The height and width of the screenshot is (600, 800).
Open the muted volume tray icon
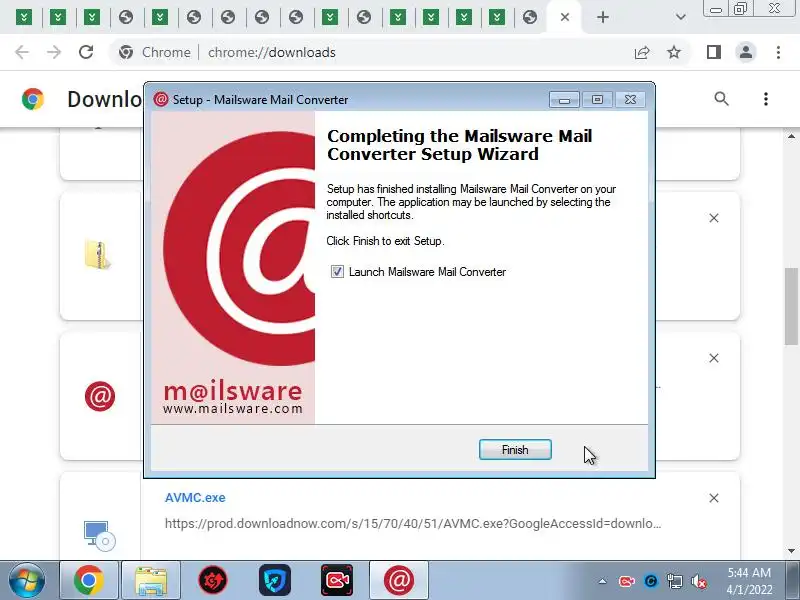point(698,581)
